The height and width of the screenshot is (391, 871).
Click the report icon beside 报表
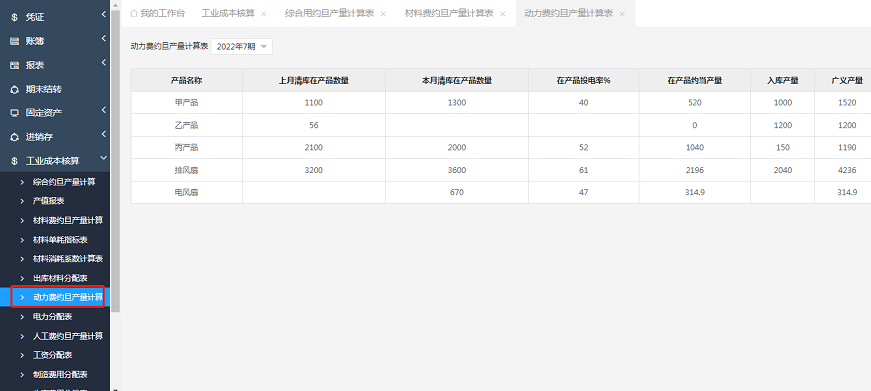(14, 65)
